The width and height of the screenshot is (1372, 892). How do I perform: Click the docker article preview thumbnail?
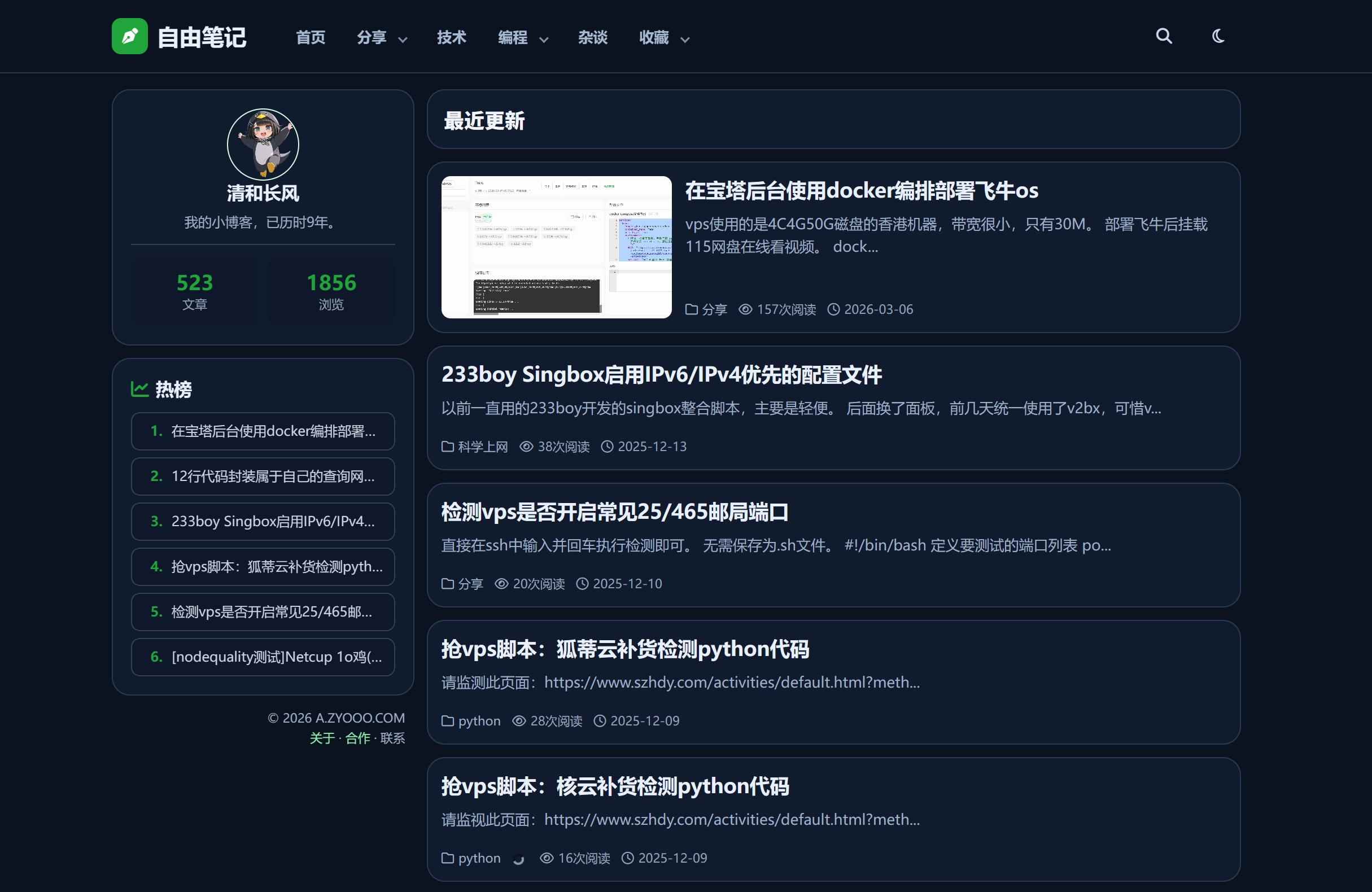coord(556,247)
